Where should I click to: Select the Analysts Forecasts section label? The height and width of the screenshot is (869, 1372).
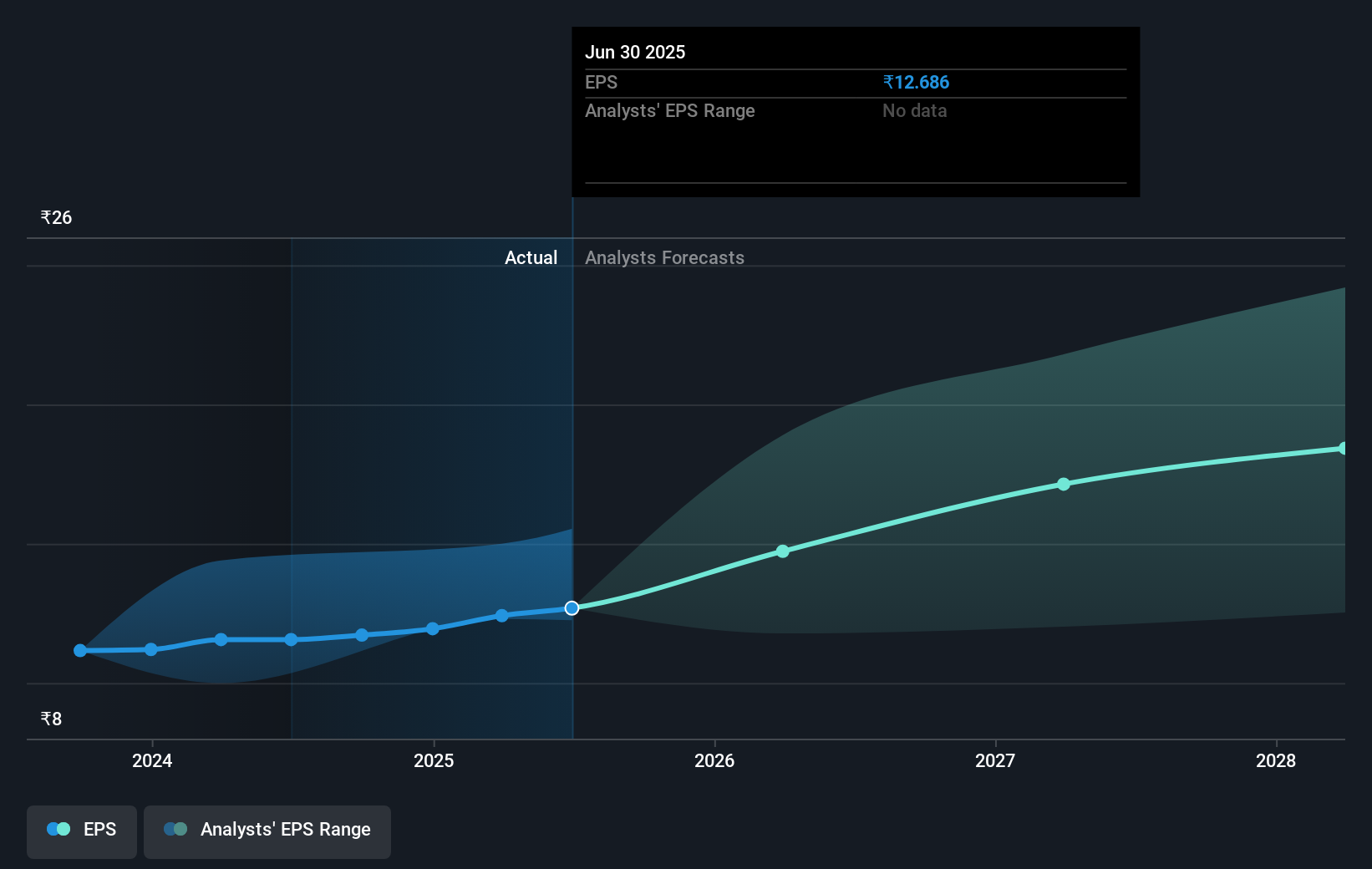(x=664, y=257)
